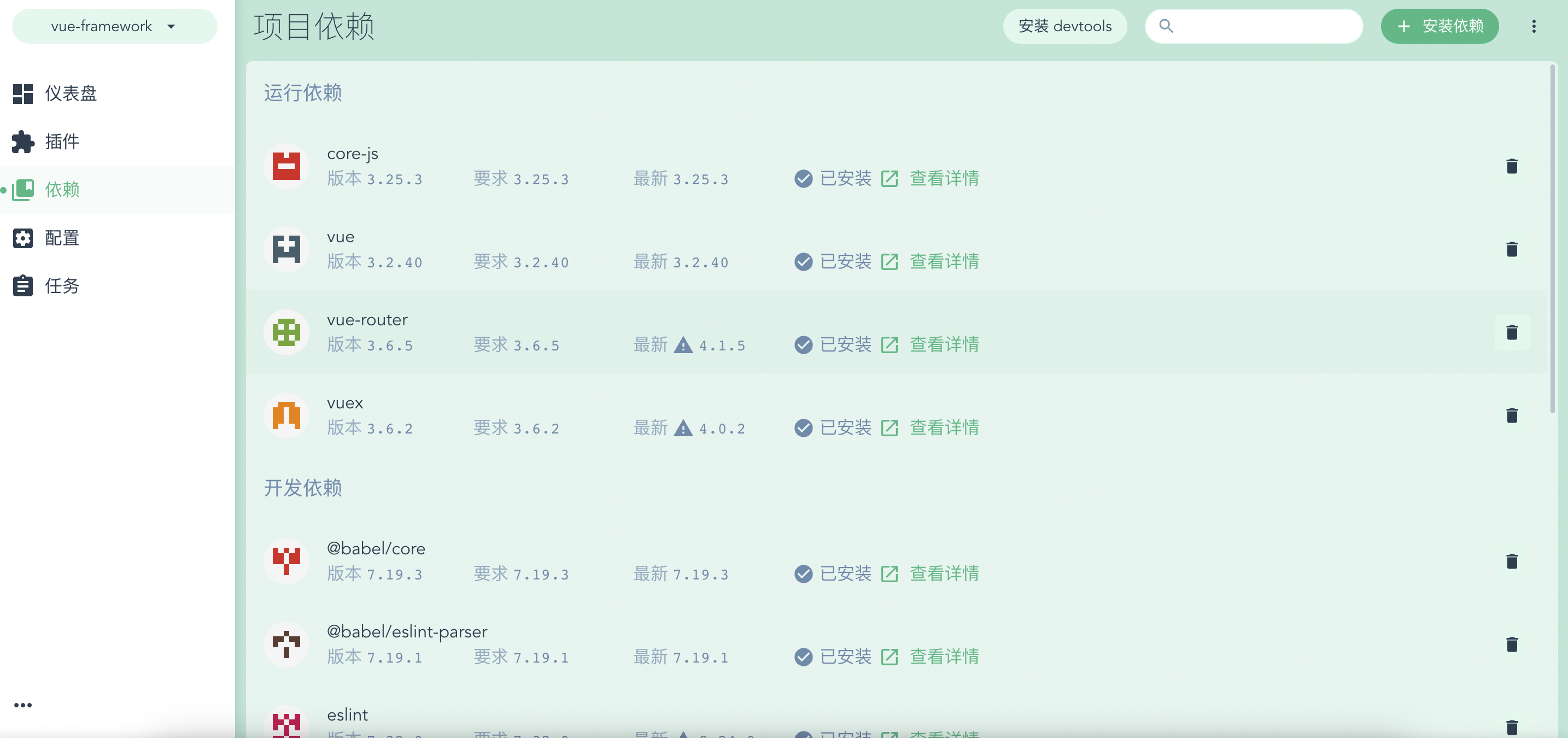Screen dimensions: 1568x738
Task: Open the plugins puzzle icon
Action: (23, 142)
